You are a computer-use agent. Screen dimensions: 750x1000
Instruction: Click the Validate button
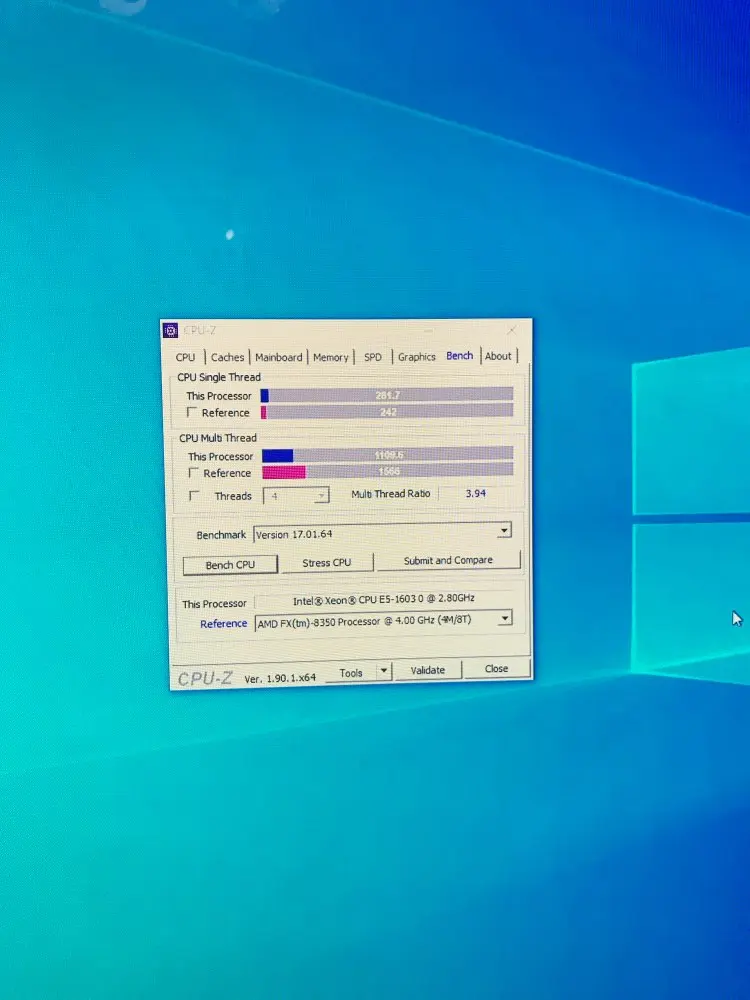427,670
